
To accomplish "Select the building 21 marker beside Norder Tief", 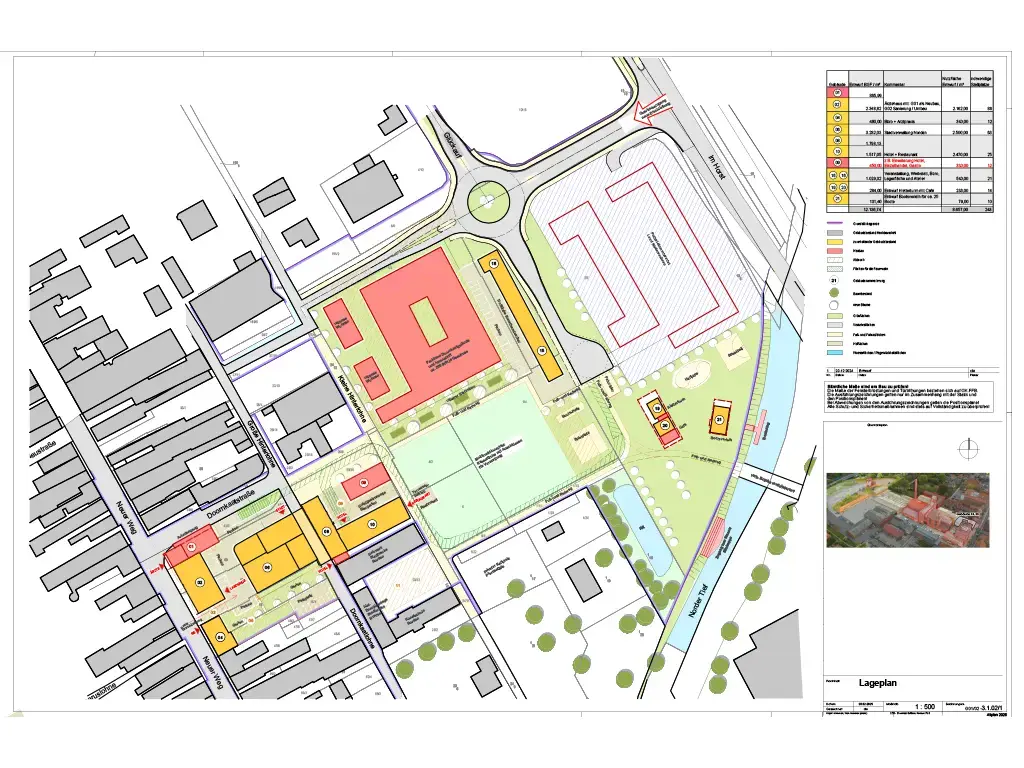I will [718, 418].
